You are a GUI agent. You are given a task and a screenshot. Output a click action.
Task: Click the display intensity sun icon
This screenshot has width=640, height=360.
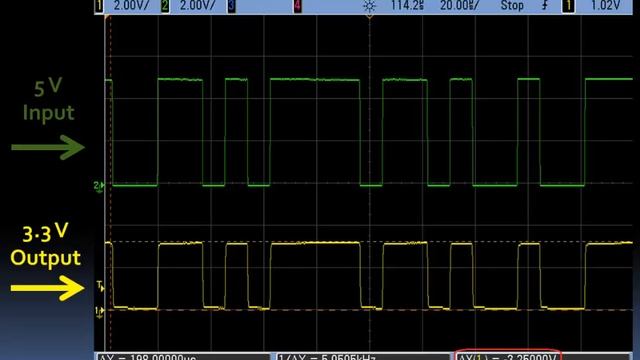(x=369, y=6)
